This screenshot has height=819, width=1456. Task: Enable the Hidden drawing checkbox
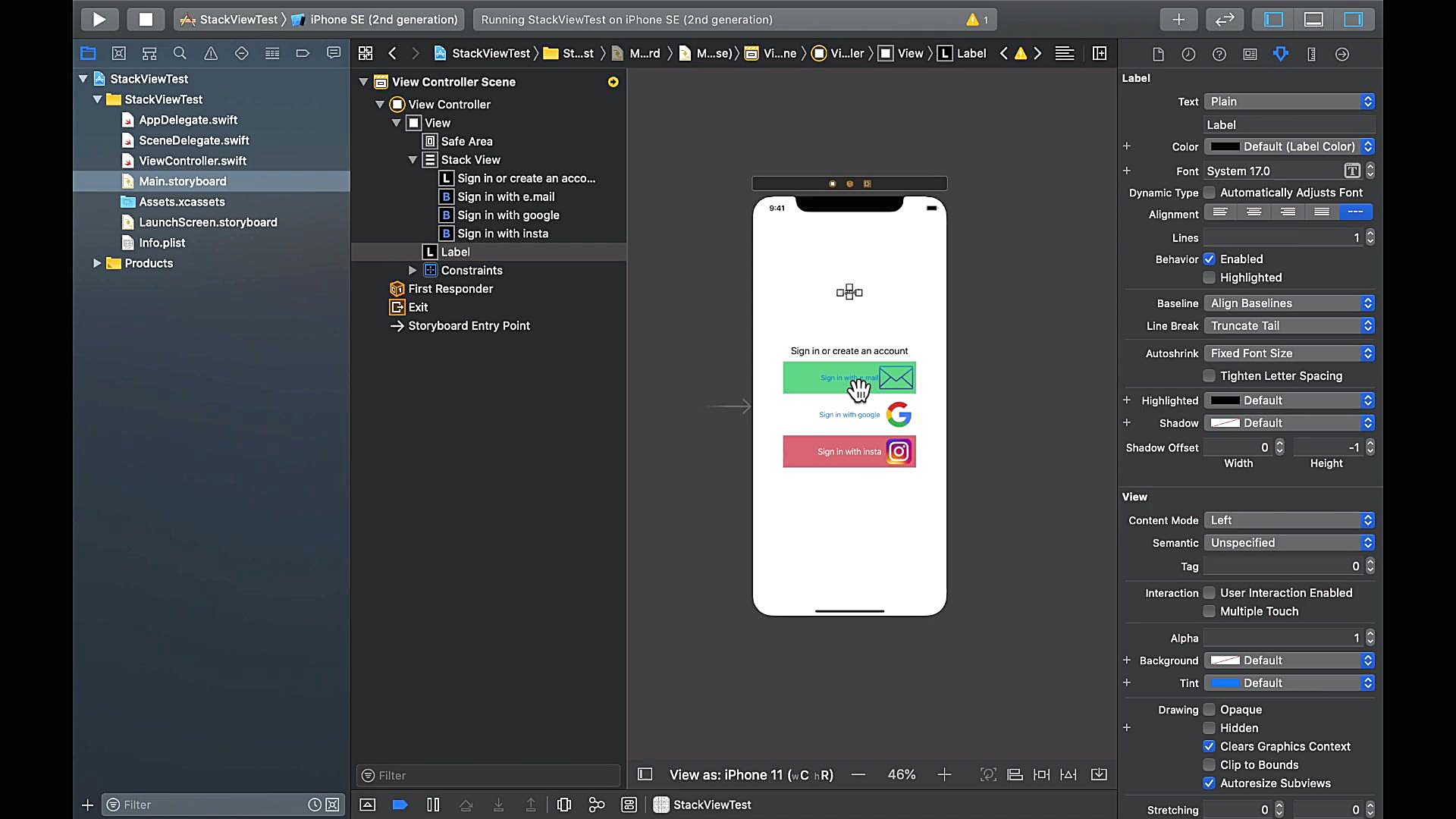click(x=1209, y=728)
